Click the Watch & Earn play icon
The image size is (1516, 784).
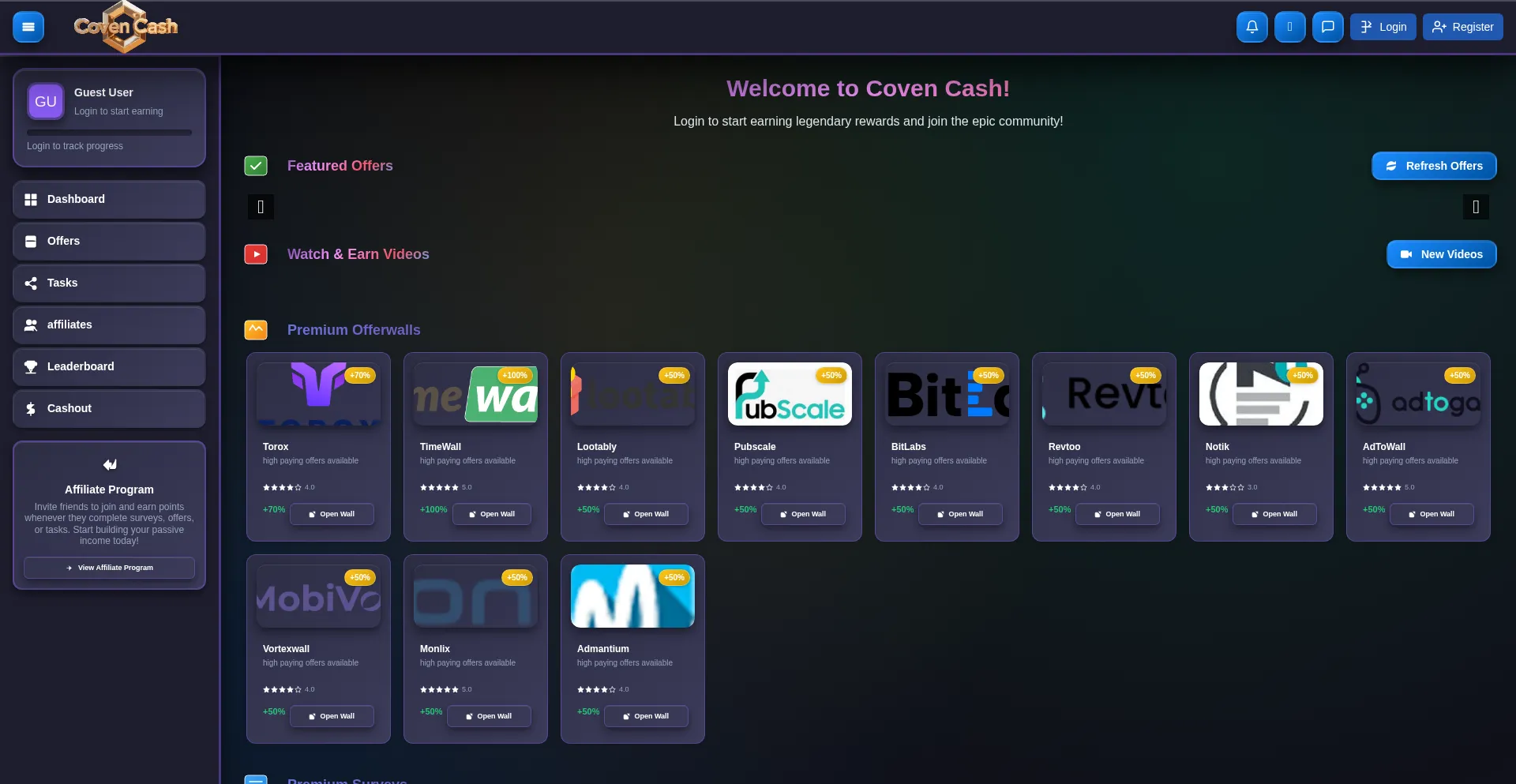256,254
